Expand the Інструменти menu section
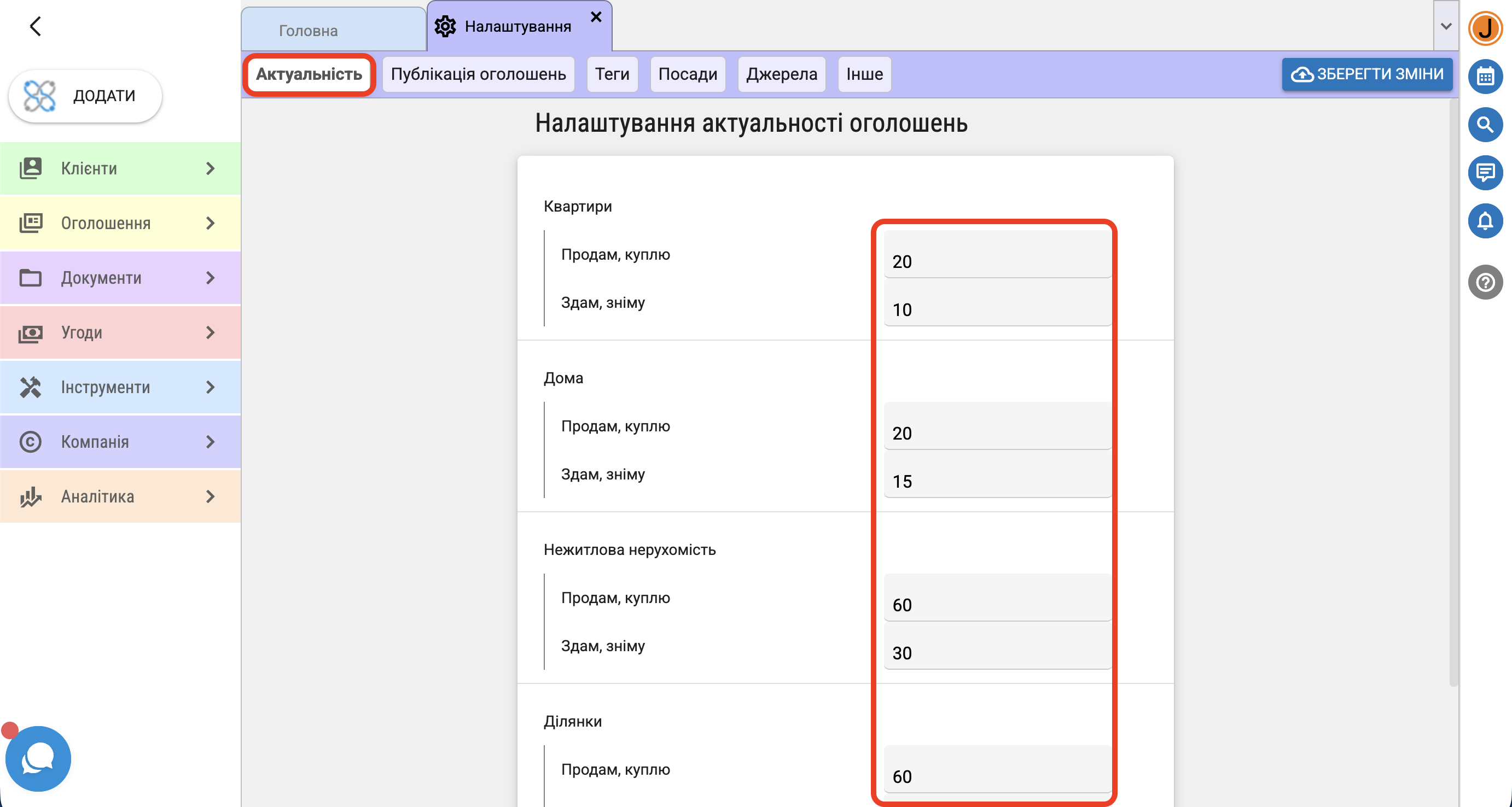The image size is (1512, 807). [120, 387]
